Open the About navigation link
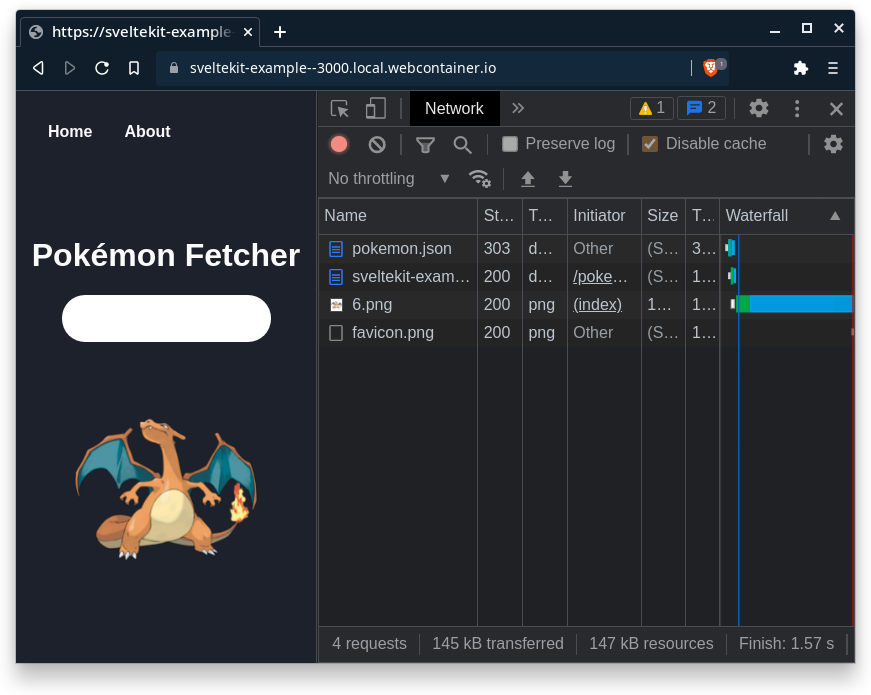This screenshot has width=871, height=695. 147,131
